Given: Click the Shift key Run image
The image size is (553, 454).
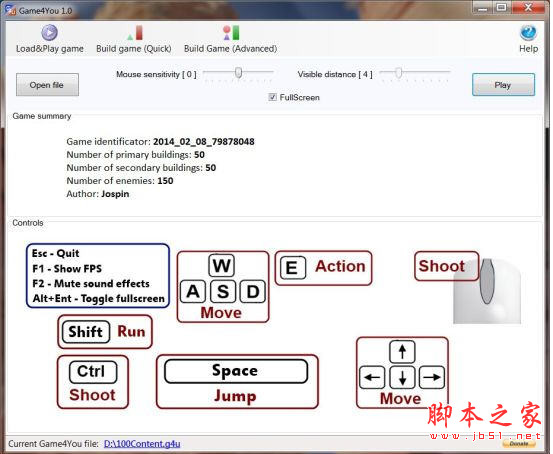Looking at the screenshot, I should (x=105, y=332).
